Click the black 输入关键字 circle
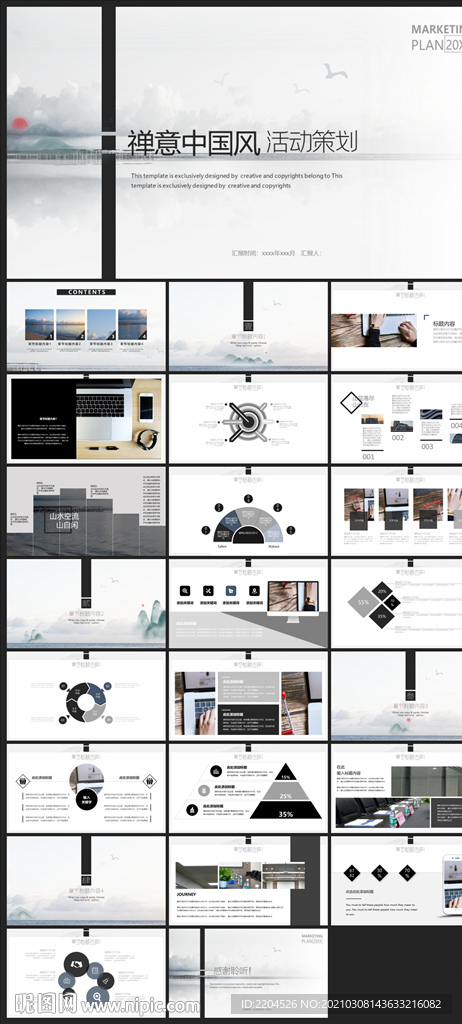Viewport: 462px width, 1024px height. [x=87, y=799]
